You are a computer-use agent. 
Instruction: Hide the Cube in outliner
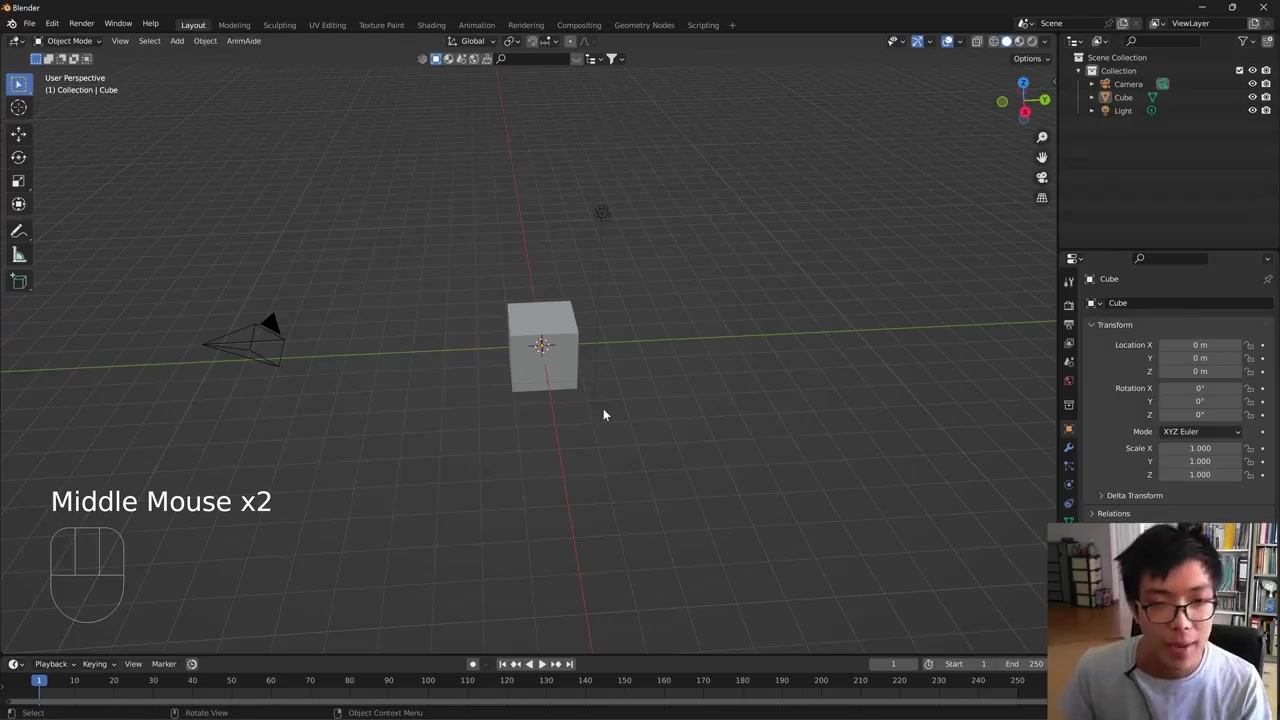pyautogui.click(x=1252, y=97)
